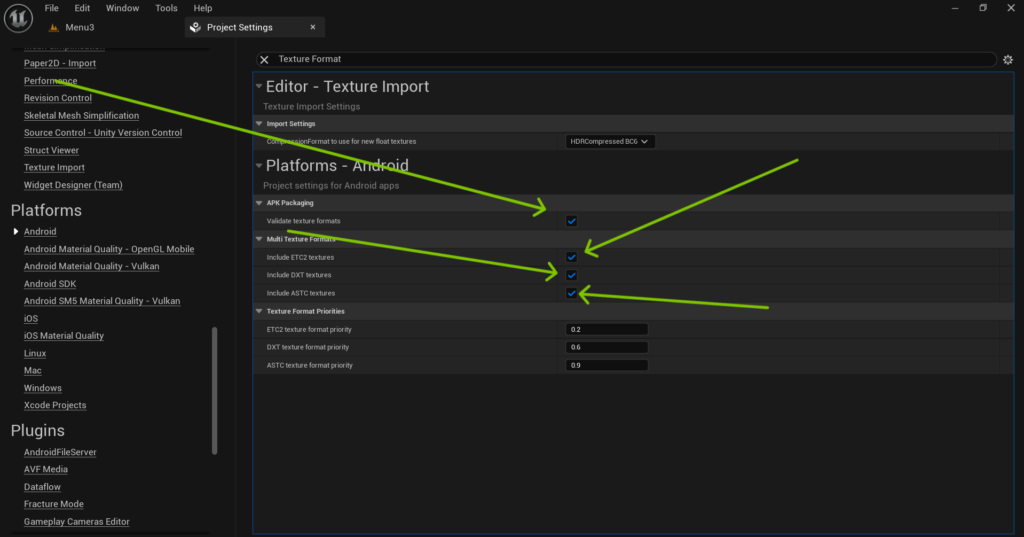This screenshot has height=537, width=1024.
Task: Clear the search with the X icon
Action: coord(264,59)
